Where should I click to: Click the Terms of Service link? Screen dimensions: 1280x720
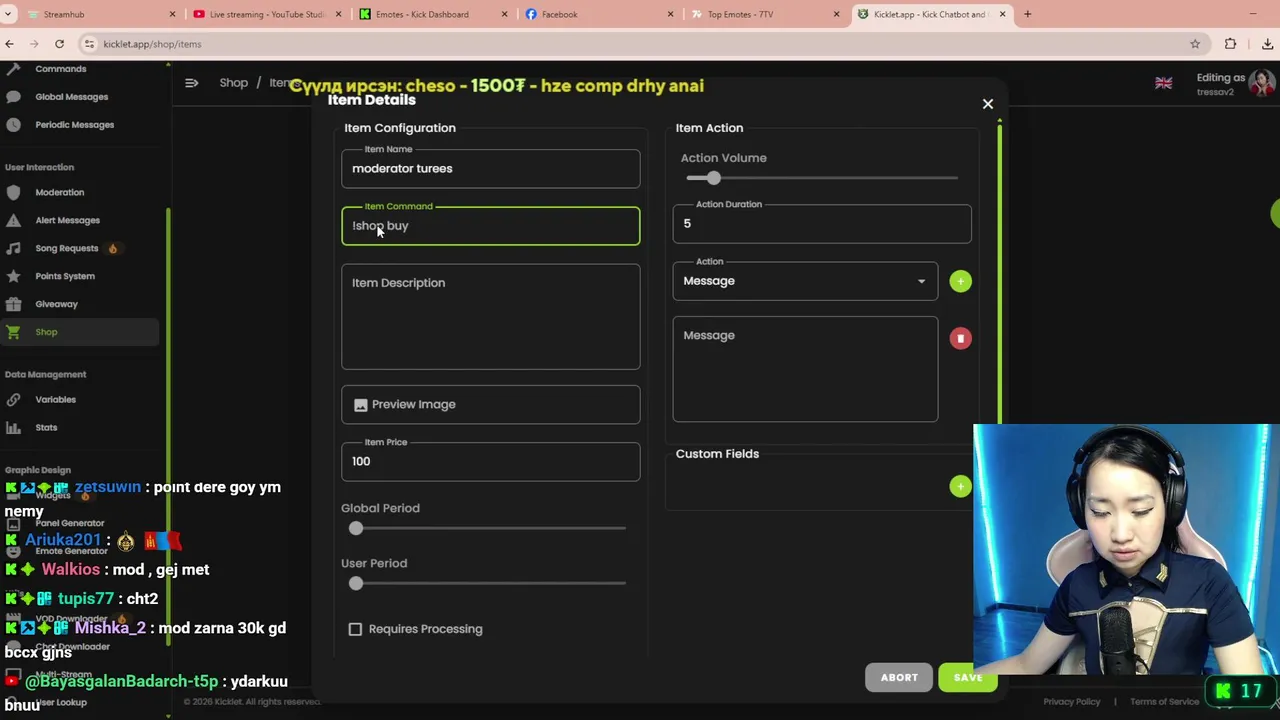coord(1165,702)
